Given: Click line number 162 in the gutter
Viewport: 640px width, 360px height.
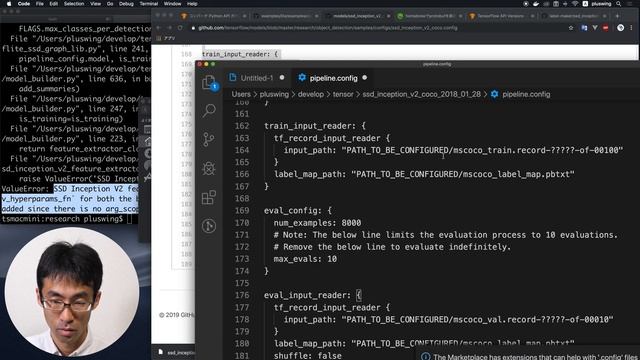Looking at the screenshot, I should pyautogui.click(x=242, y=126).
